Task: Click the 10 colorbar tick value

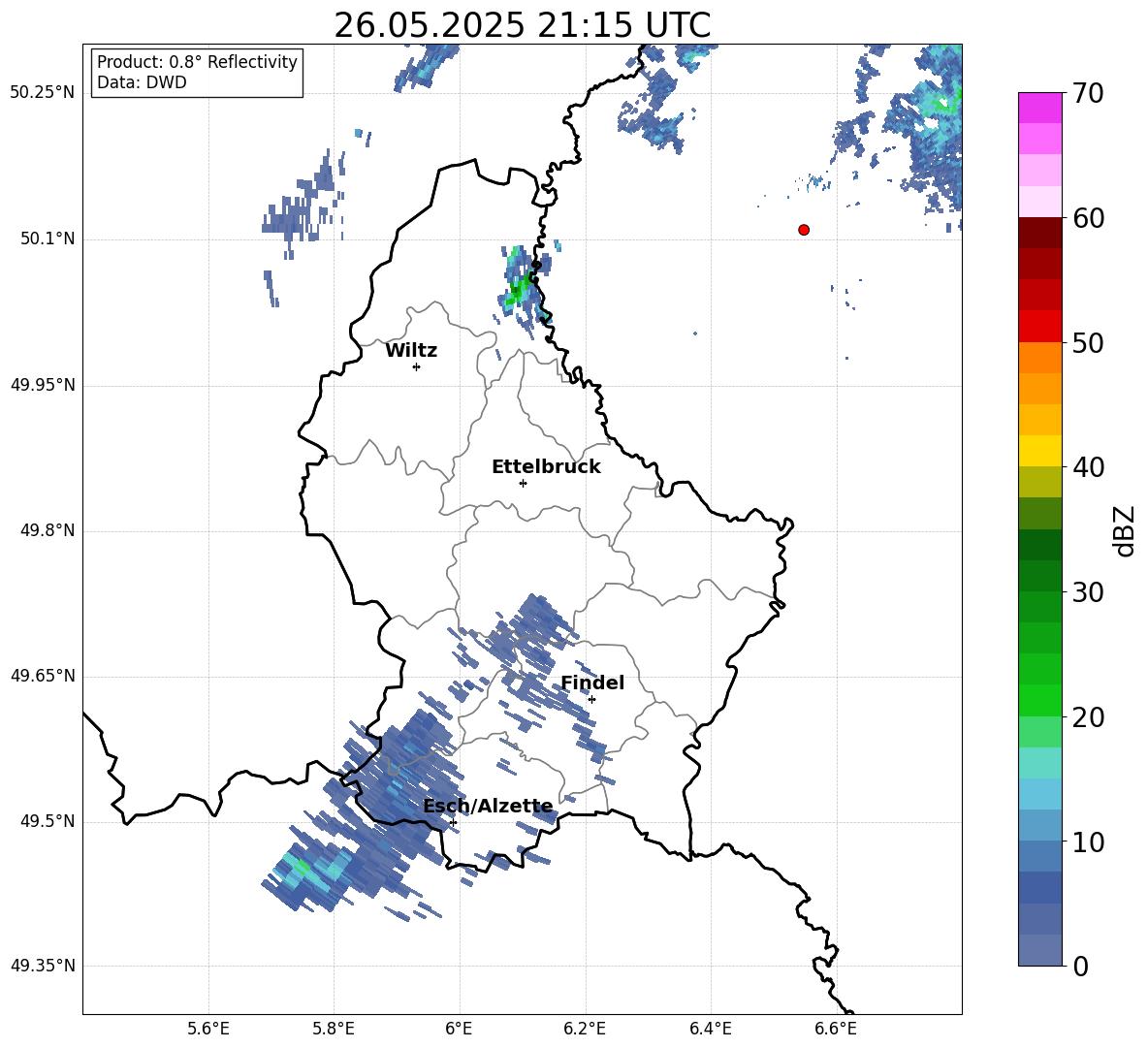Action: [x=1088, y=842]
